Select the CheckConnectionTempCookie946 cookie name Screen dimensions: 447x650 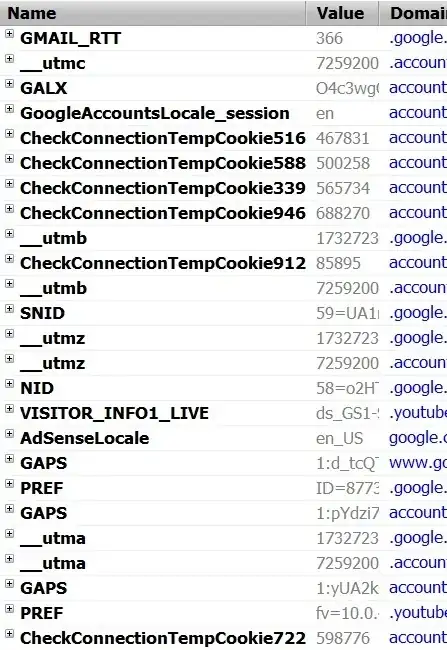coord(163,213)
